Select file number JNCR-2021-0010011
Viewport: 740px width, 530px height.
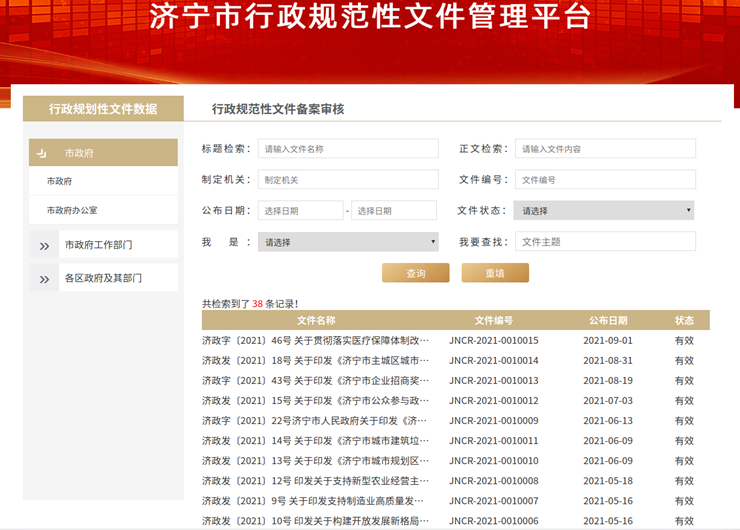[x=494, y=441]
